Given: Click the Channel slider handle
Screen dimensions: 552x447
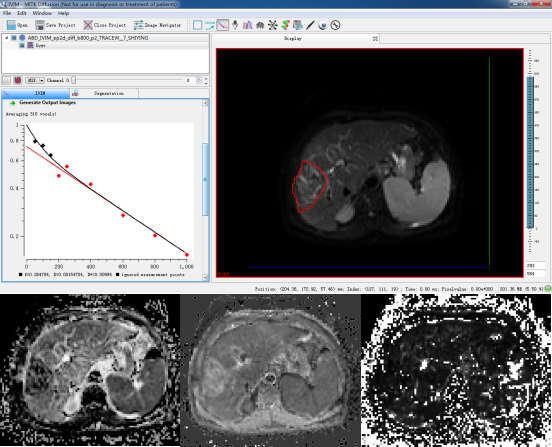Looking at the screenshot, I should point(74,81).
